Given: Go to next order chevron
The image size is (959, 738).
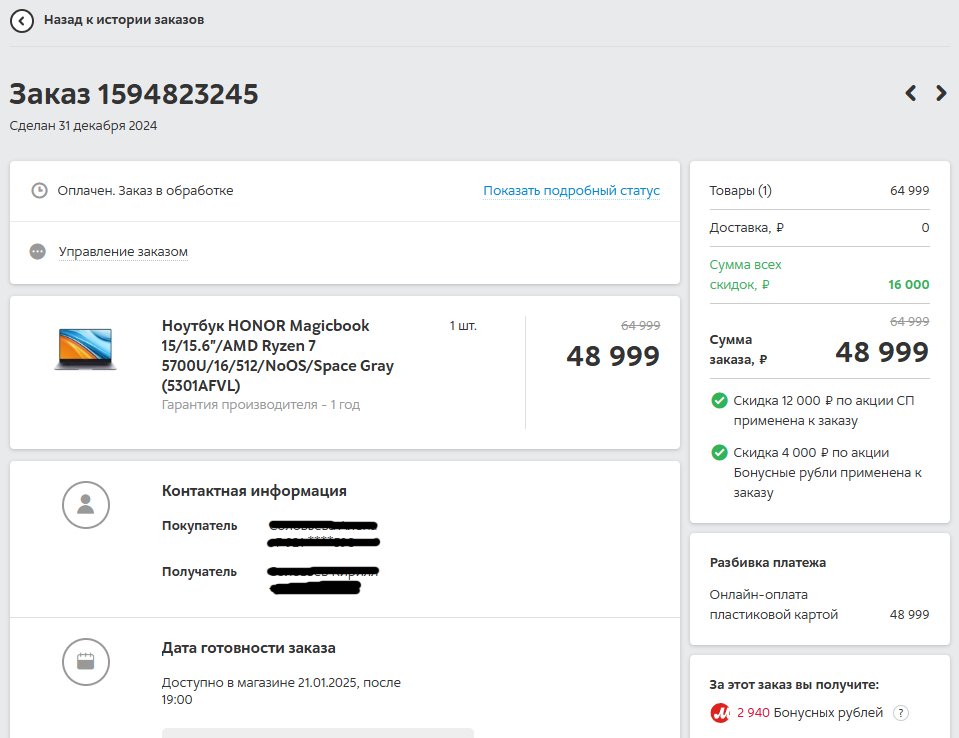Looking at the screenshot, I should coord(941,93).
